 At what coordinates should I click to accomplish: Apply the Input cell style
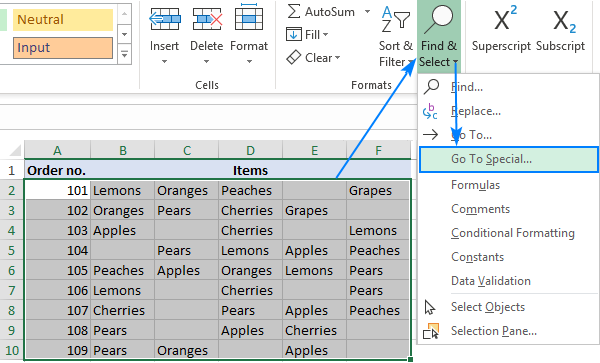[x=63, y=48]
